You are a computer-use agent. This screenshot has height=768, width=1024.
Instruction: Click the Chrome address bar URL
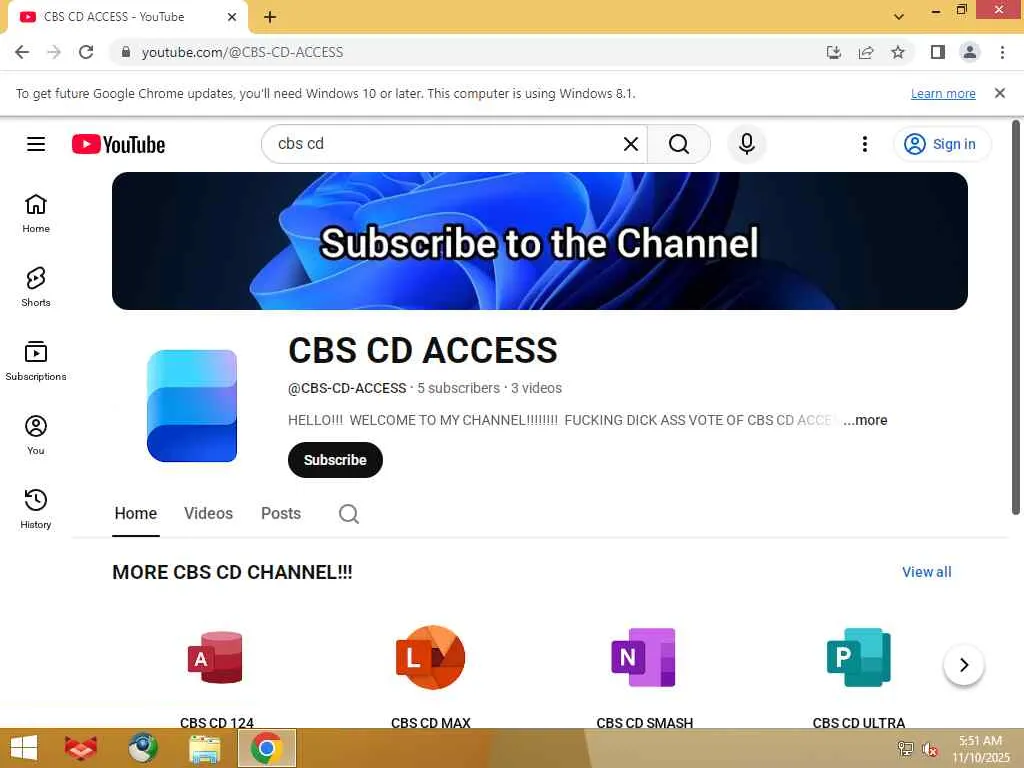[242, 52]
